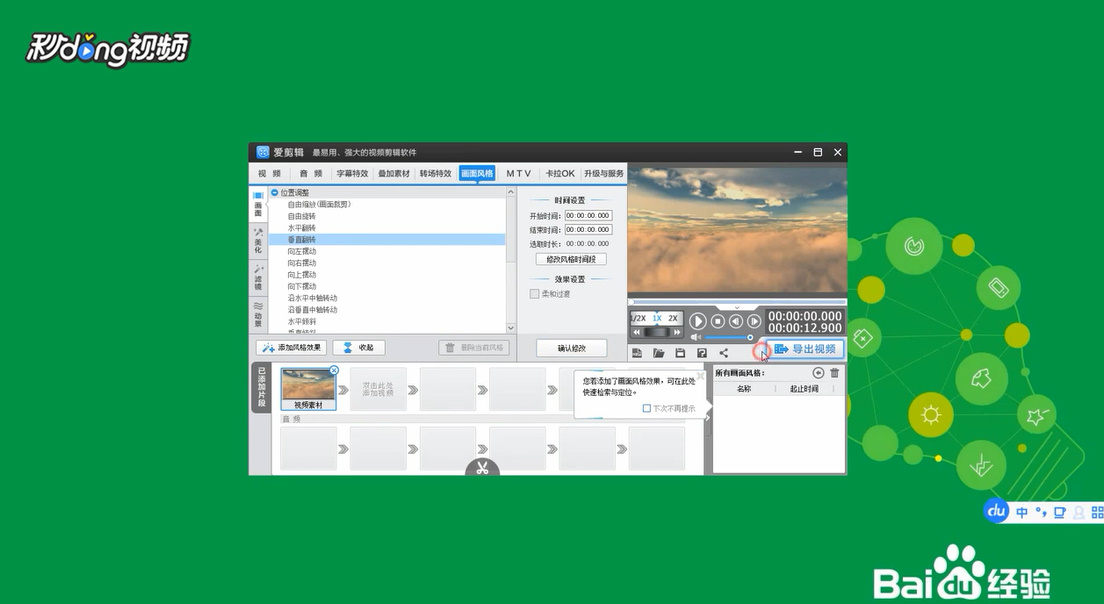Play the preview video
1104x604 pixels.
pos(697,322)
